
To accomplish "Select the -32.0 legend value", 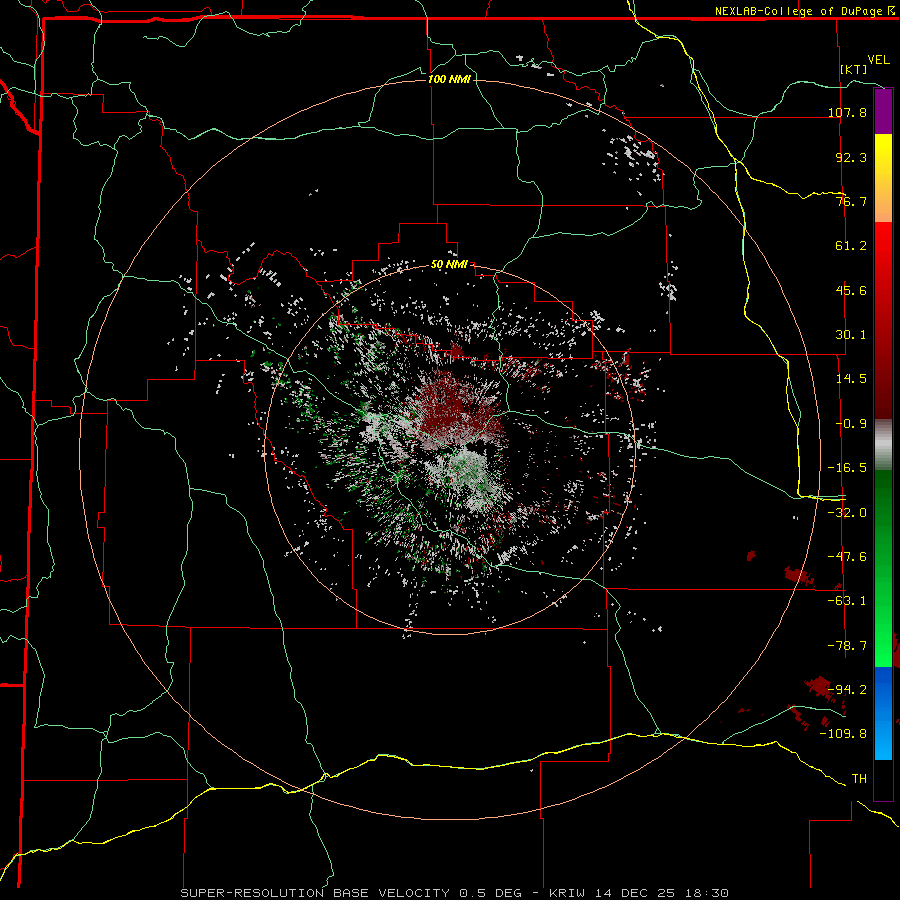I will [x=847, y=513].
